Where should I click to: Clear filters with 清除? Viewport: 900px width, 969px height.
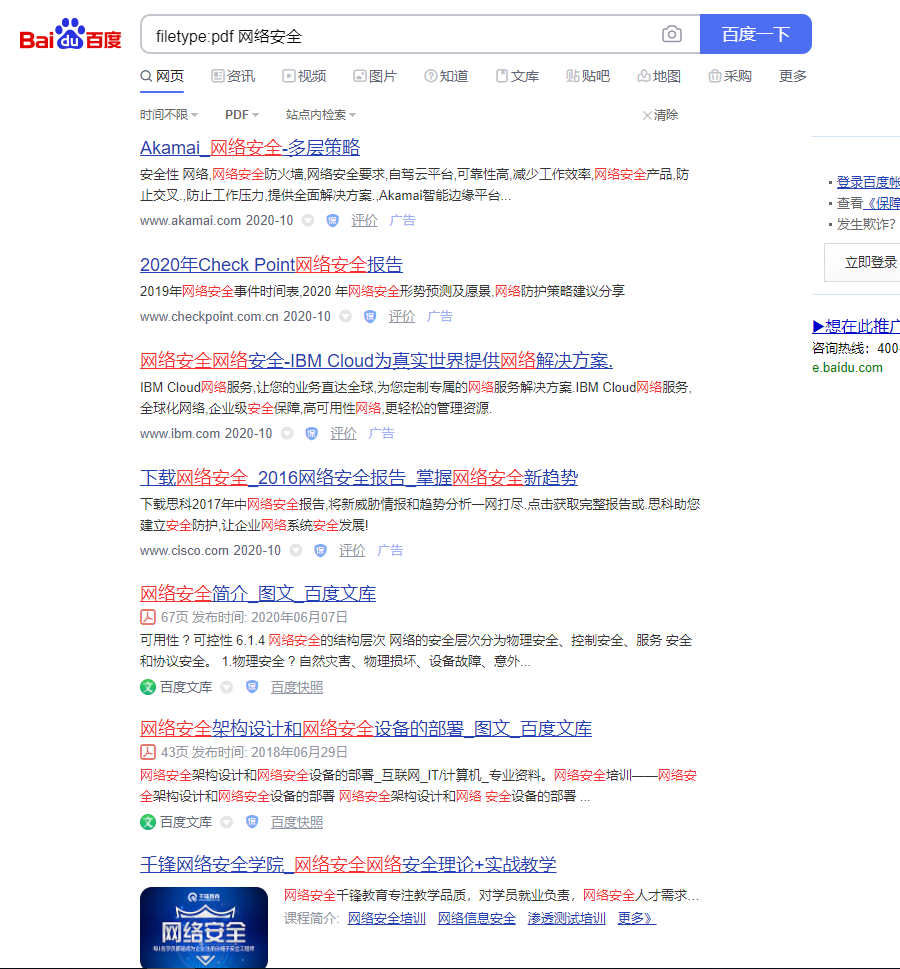[660, 115]
